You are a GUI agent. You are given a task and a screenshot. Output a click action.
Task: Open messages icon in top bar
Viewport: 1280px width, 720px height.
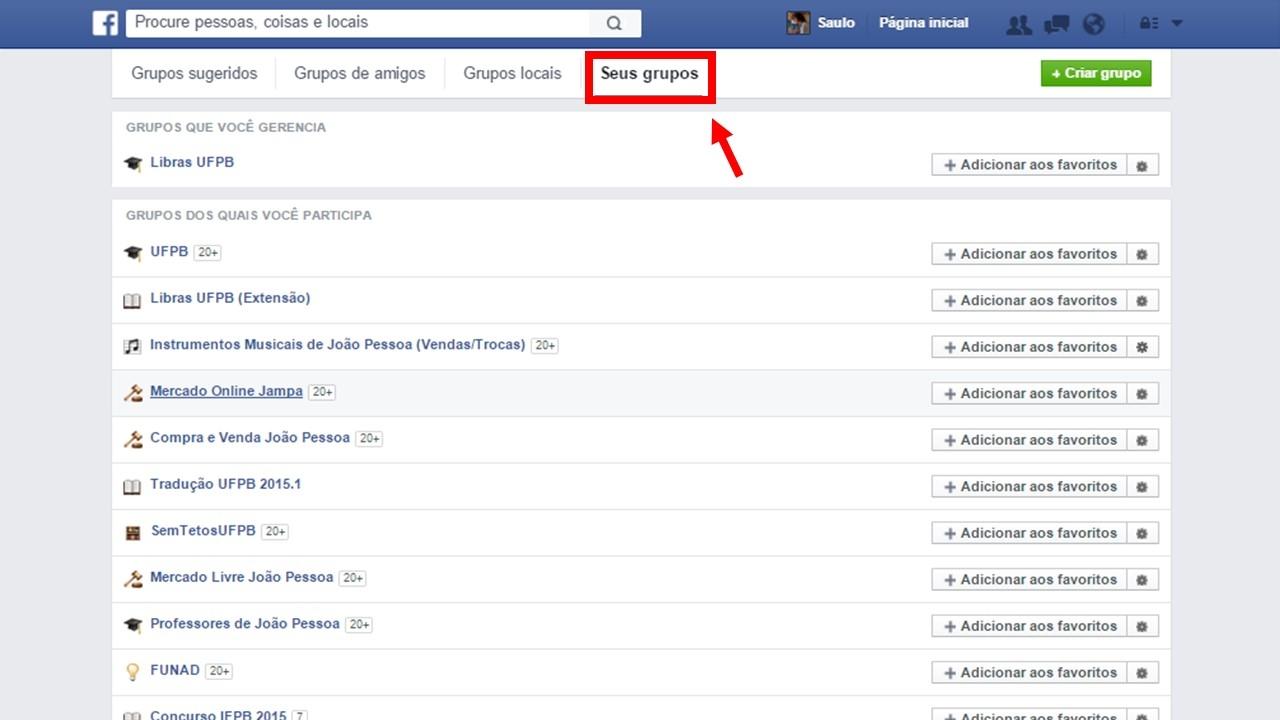pos(1056,24)
